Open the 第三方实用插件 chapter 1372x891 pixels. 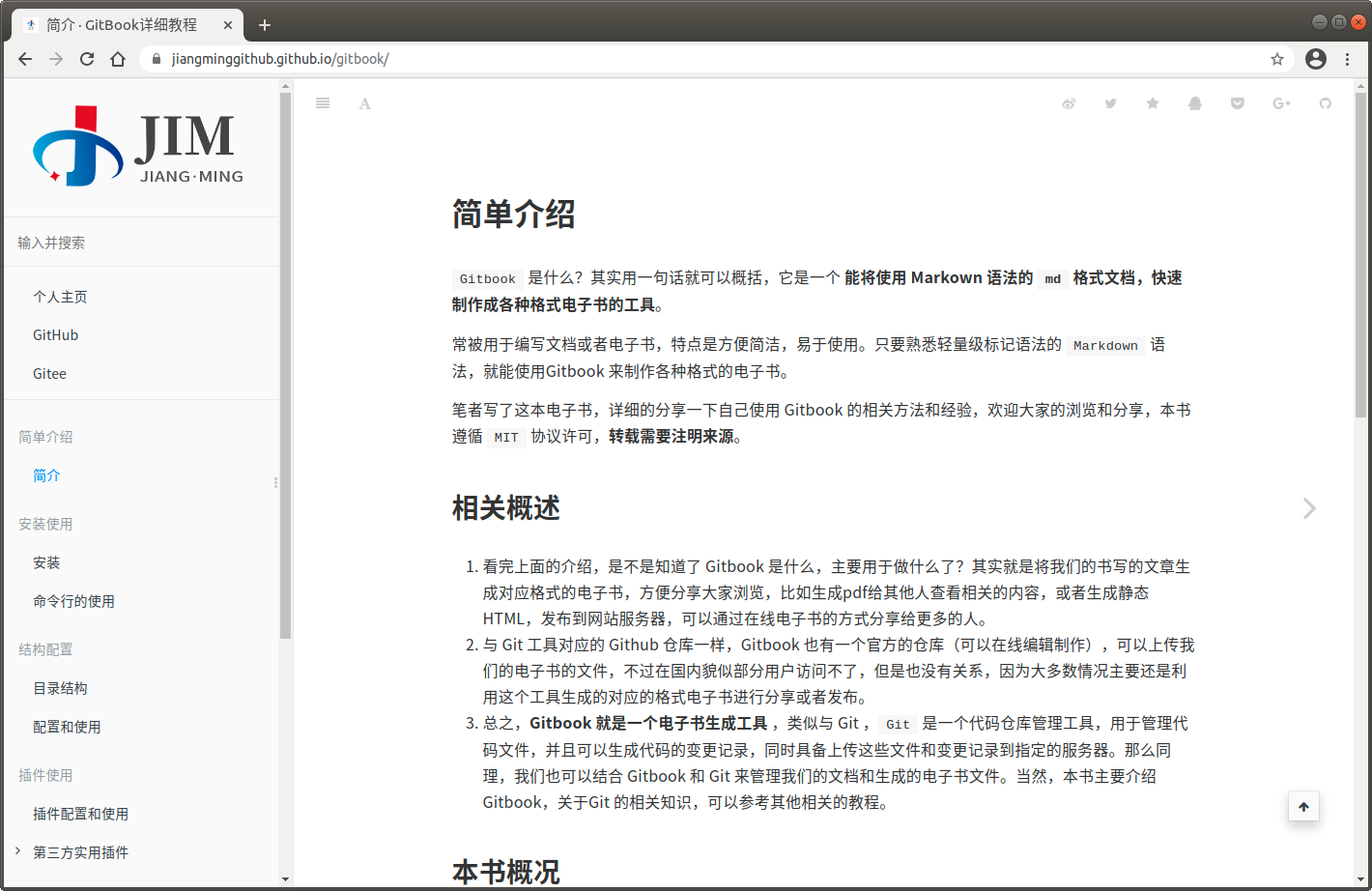80,852
